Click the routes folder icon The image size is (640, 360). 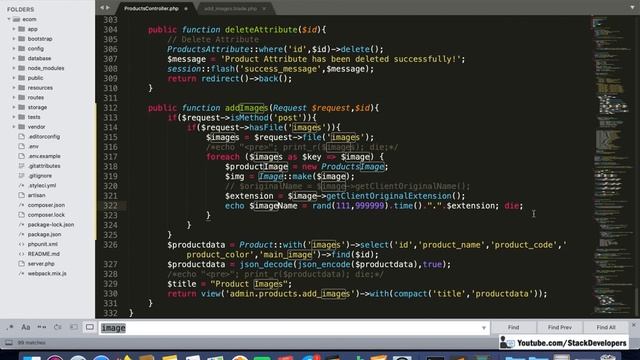[x=22, y=98]
